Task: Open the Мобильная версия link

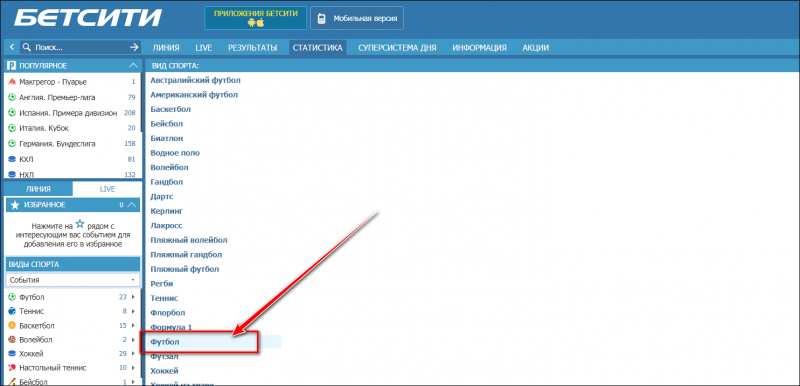Action: tap(357, 18)
